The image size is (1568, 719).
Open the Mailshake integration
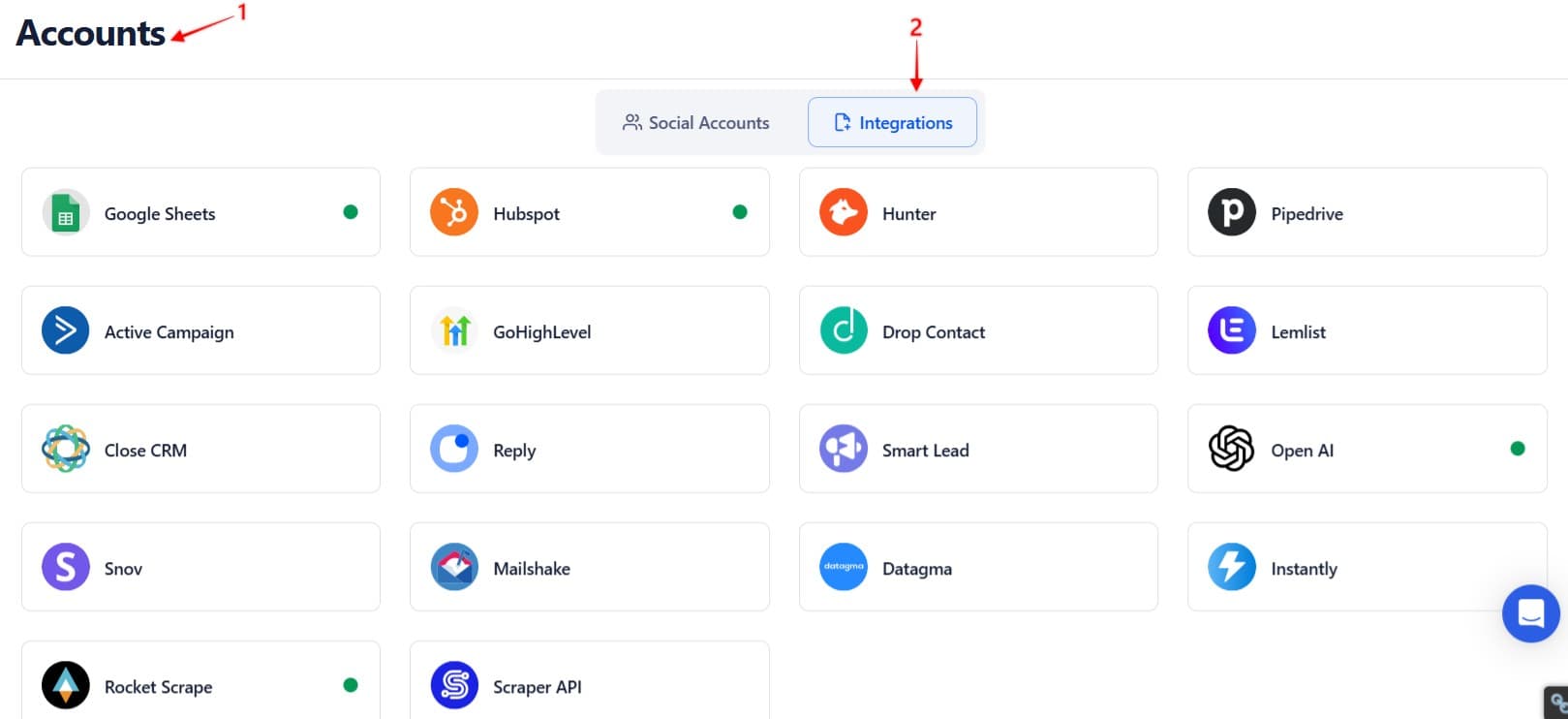click(589, 568)
